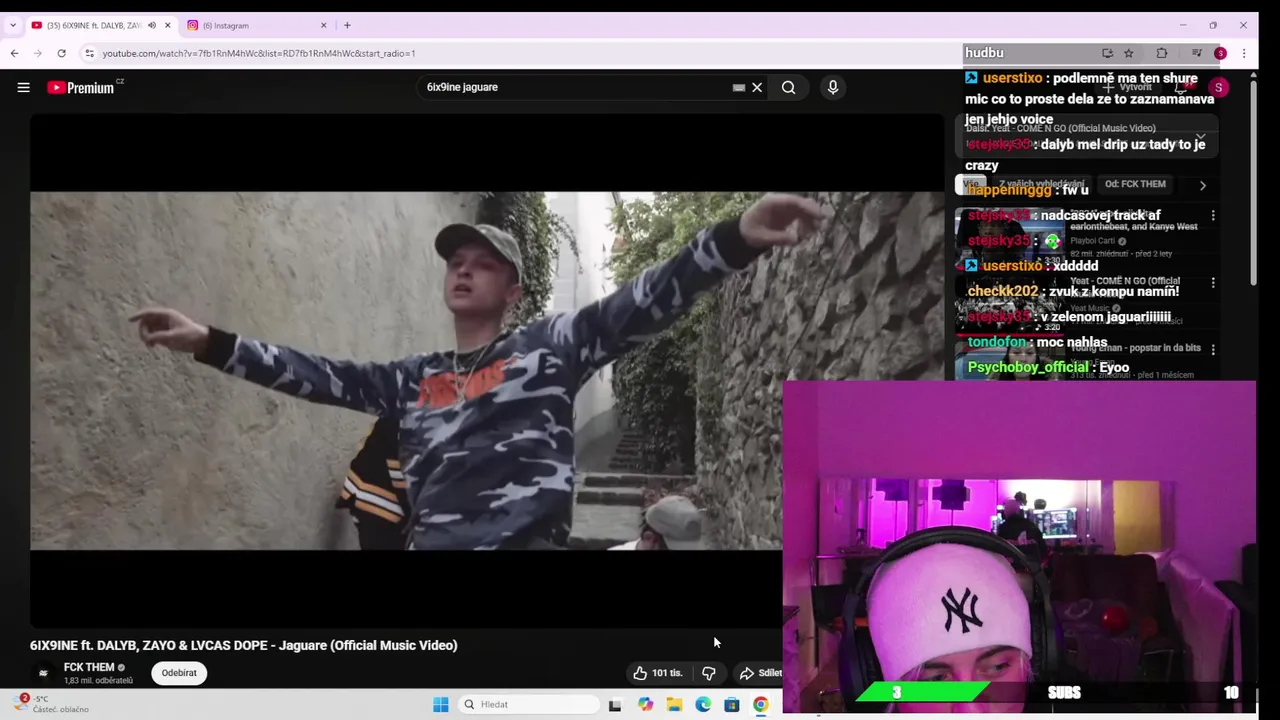The width and height of the screenshot is (1280, 720).
Task: Click the taskbar Hledat search box
Action: (x=529, y=704)
